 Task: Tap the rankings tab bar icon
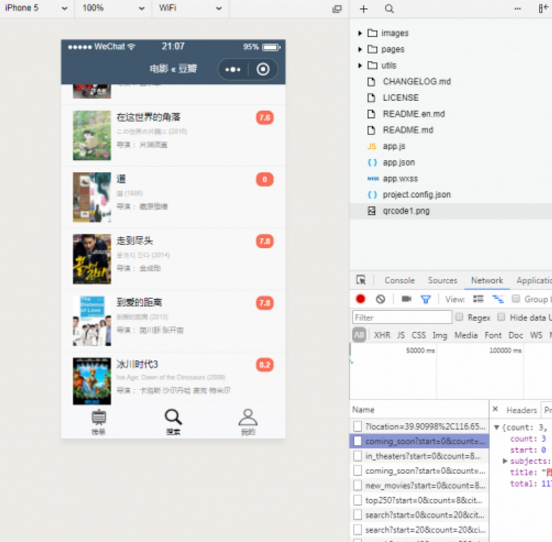[99, 422]
